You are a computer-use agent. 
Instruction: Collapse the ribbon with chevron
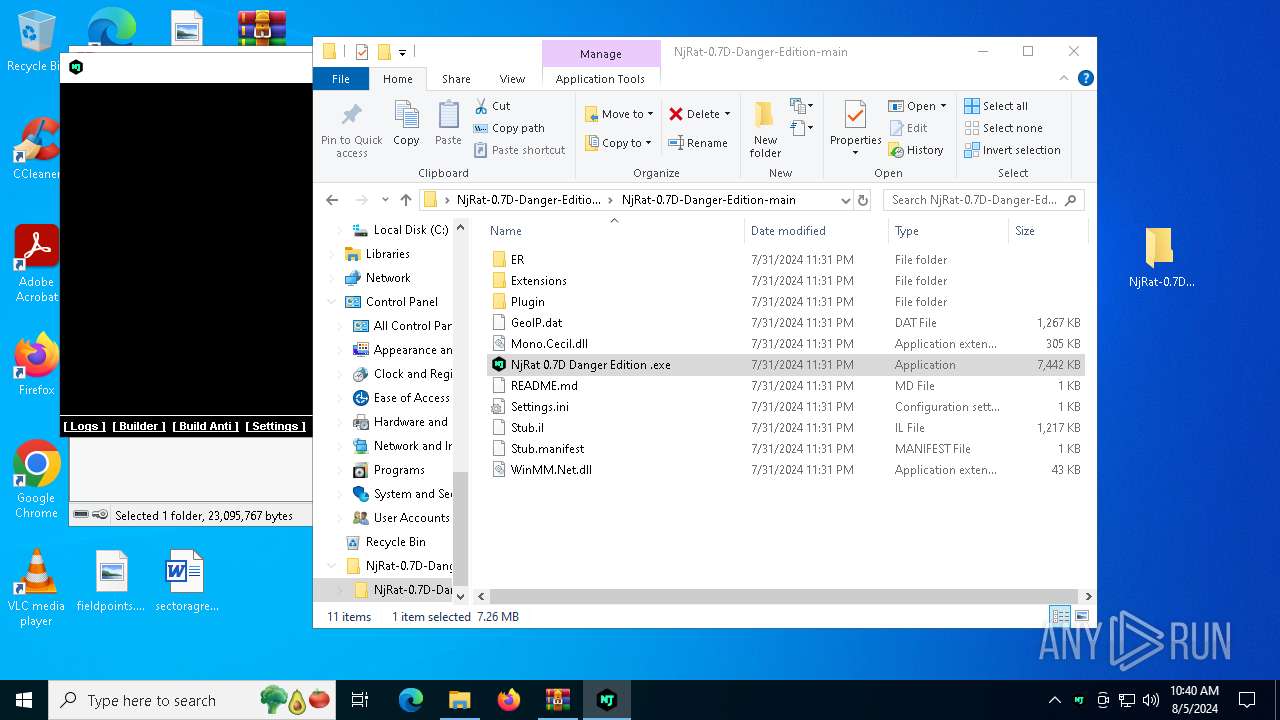click(1064, 78)
